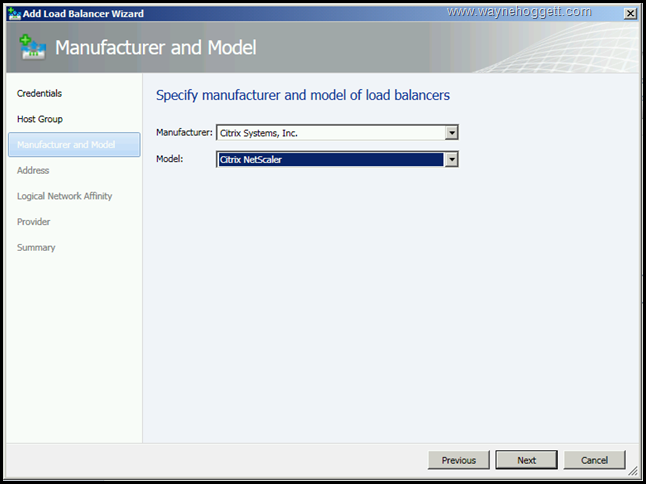
Task: Open the Model dropdown arrow
Action: point(452,159)
